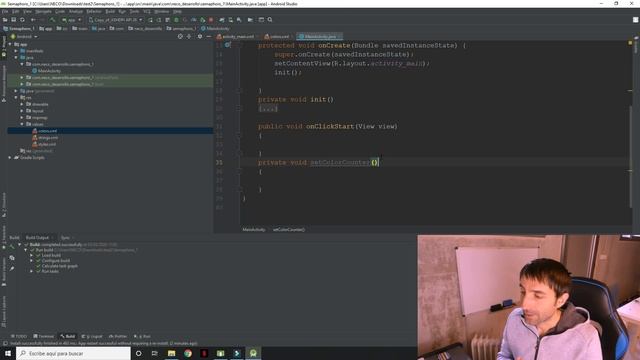
Task: Open the Tools menu
Action: (134, 11)
